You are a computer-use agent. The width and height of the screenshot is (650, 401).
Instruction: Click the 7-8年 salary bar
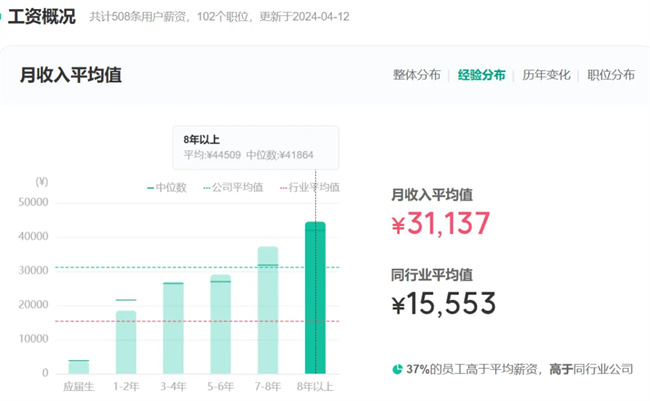point(268,310)
